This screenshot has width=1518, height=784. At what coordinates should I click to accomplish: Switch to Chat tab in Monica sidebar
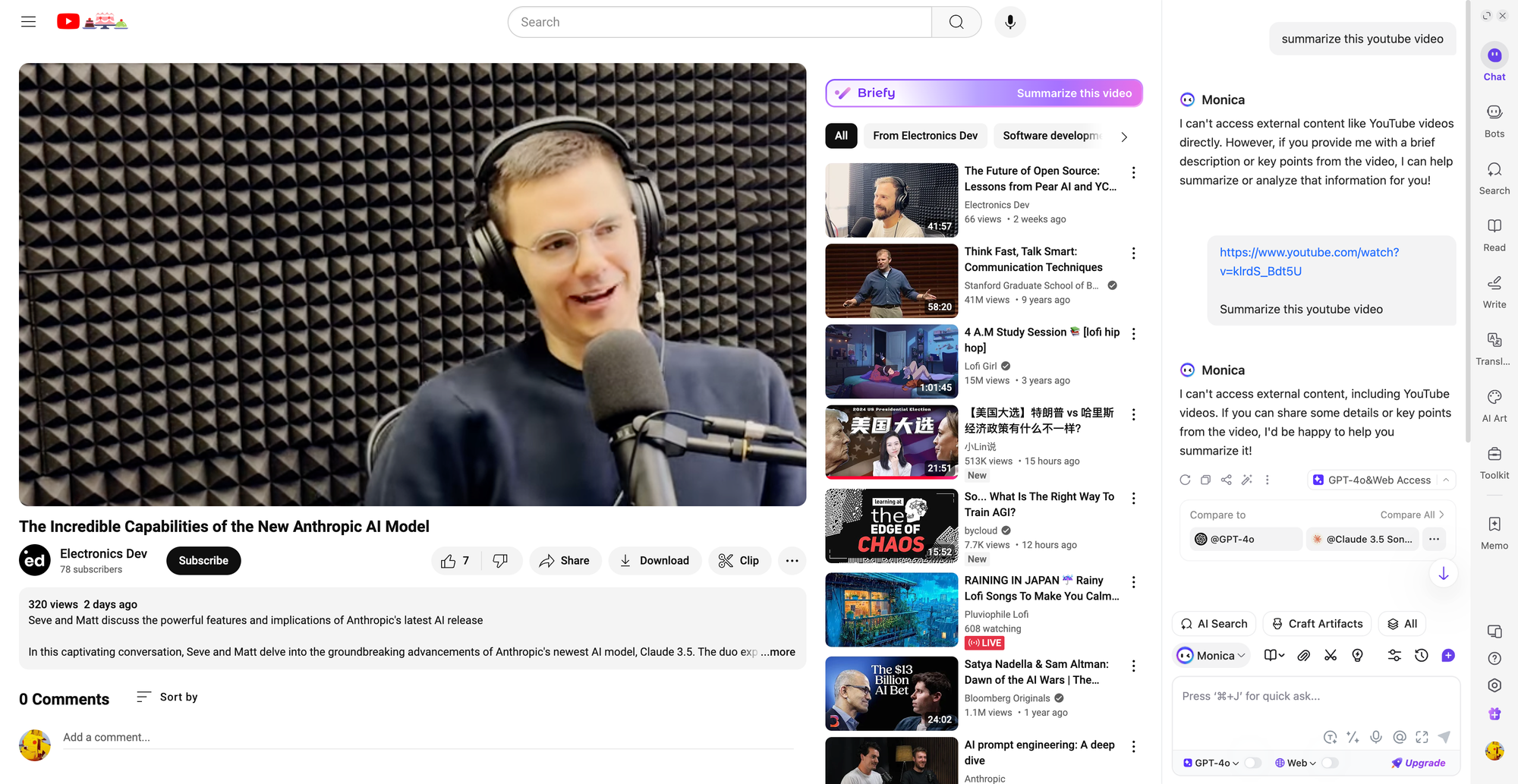1494,63
